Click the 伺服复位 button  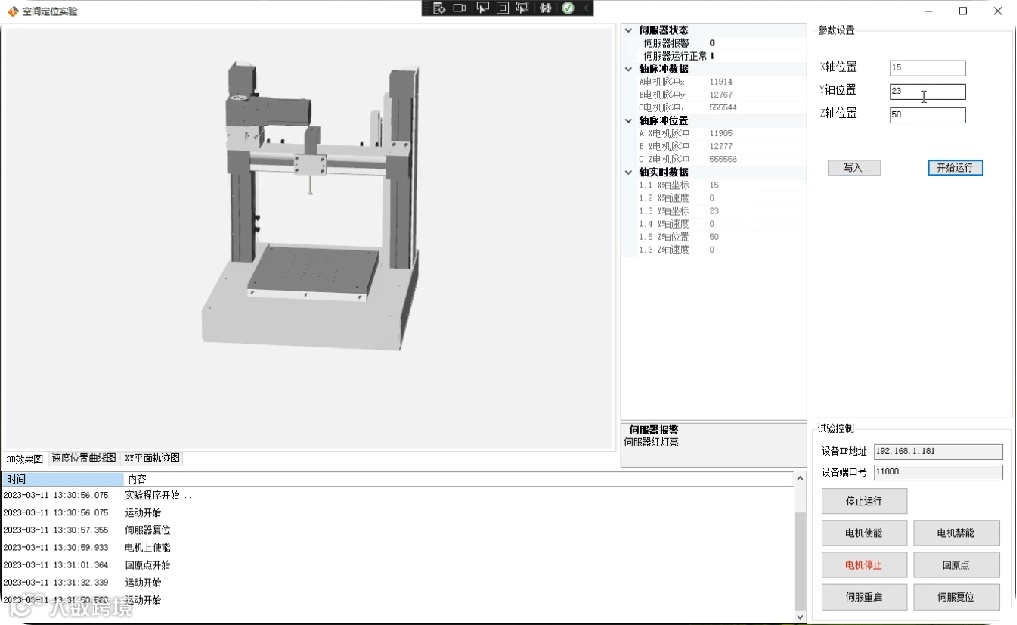tap(956, 597)
